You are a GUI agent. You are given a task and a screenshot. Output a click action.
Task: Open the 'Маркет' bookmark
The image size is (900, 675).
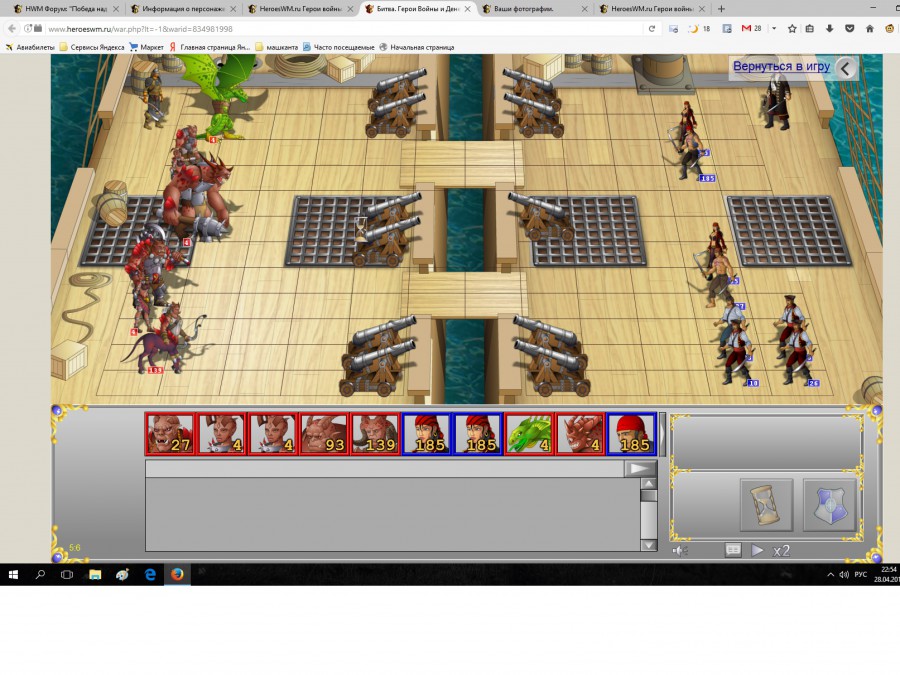(x=147, y=47)
